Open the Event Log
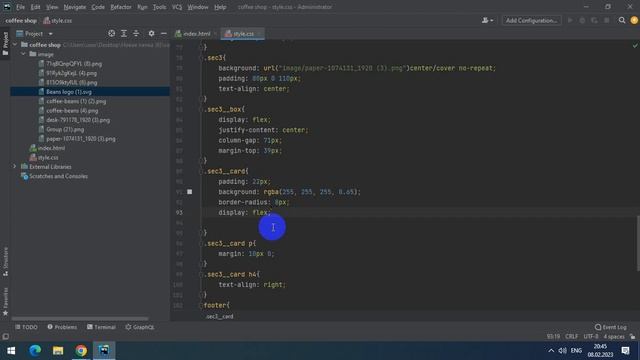Screen dimensions: 640x360 [x=611, y=327]
